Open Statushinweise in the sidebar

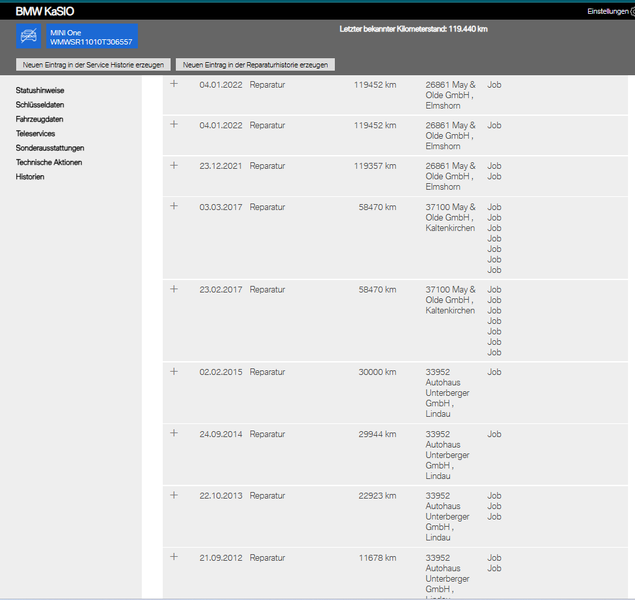pyautogui.click(x=40, y=90)
